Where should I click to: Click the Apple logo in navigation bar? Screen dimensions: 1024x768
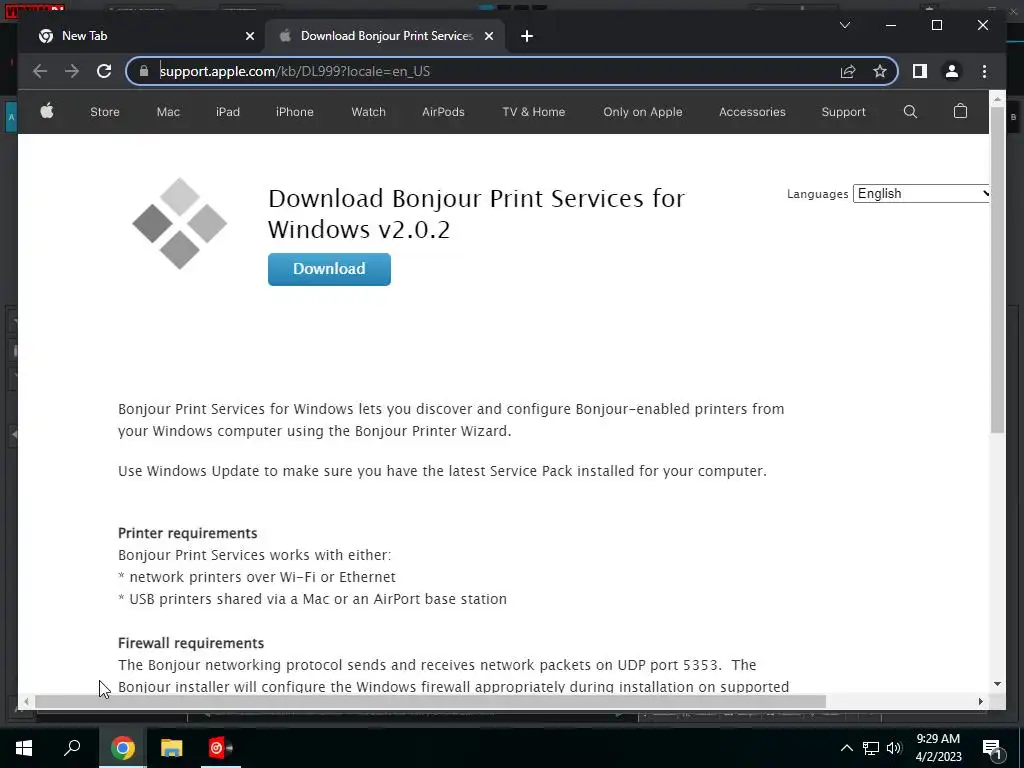click(46, 112)
